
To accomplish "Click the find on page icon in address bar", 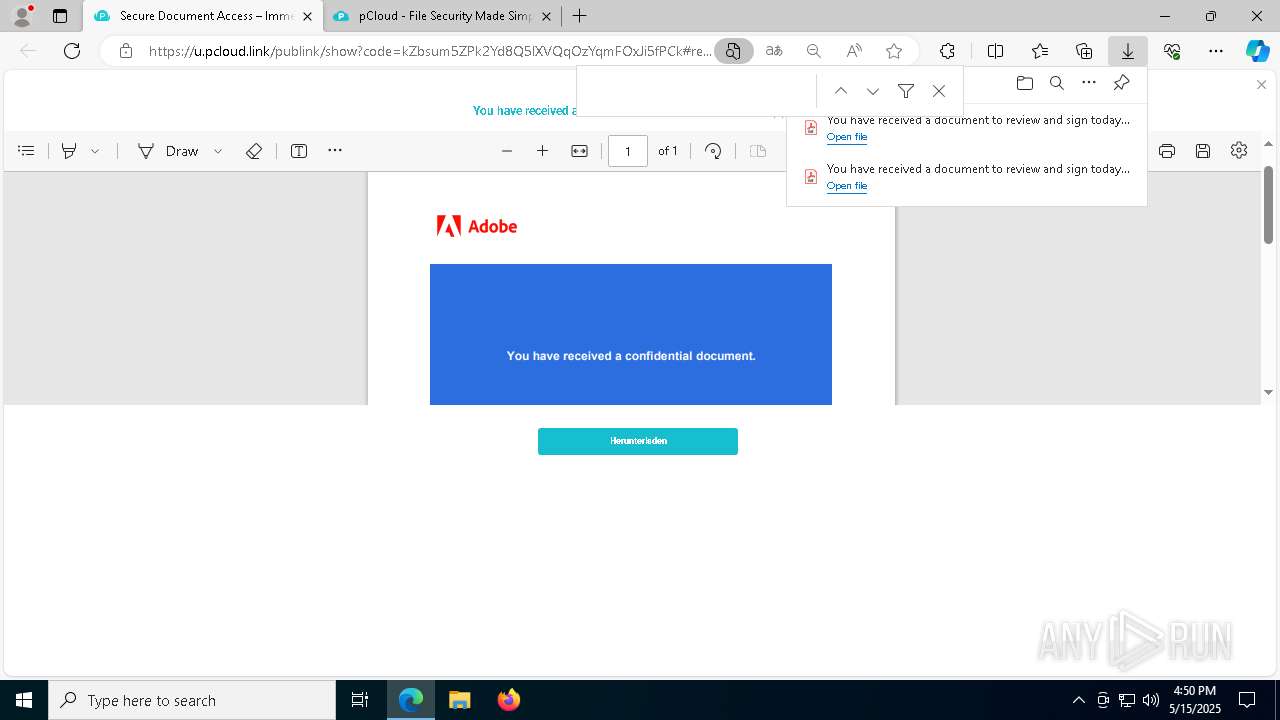I will point(733,51).
